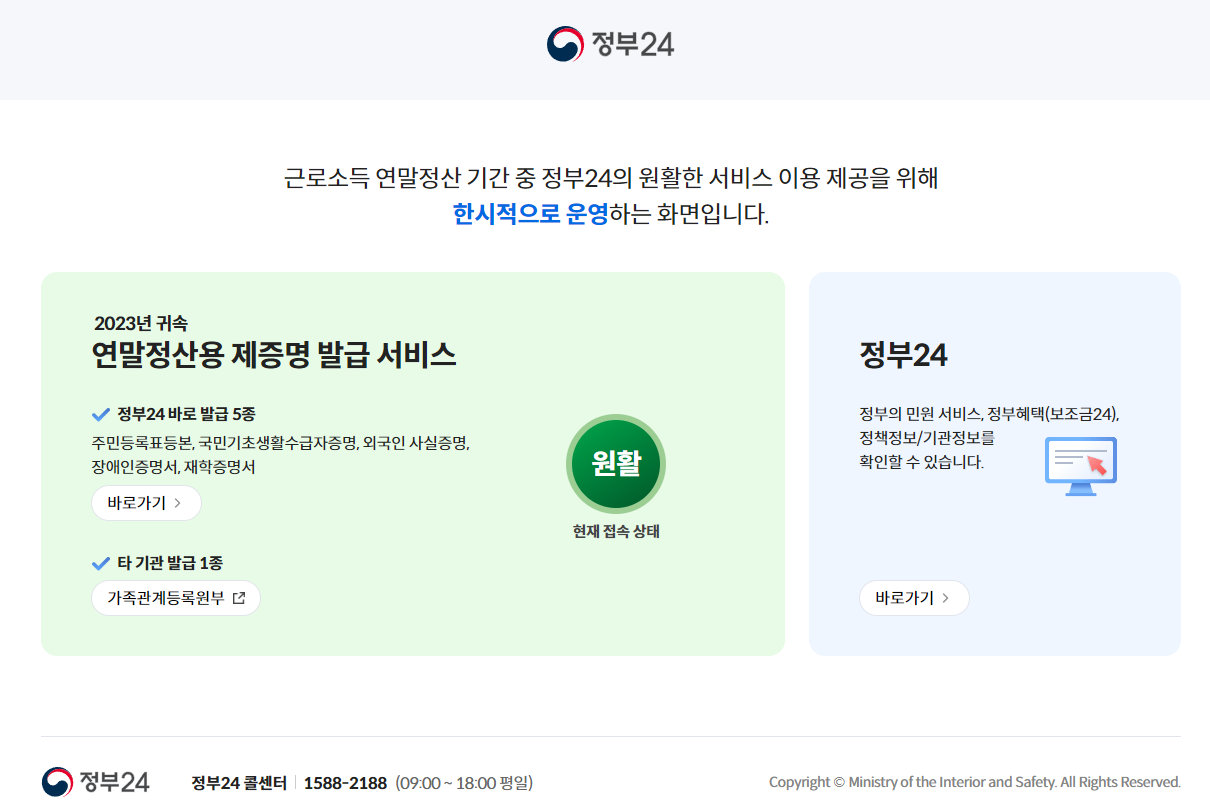Screen dimensions: 1210x806
Task: Click the 정부24 콜센터 label in the footer
Action: click(x=239, y=783)
